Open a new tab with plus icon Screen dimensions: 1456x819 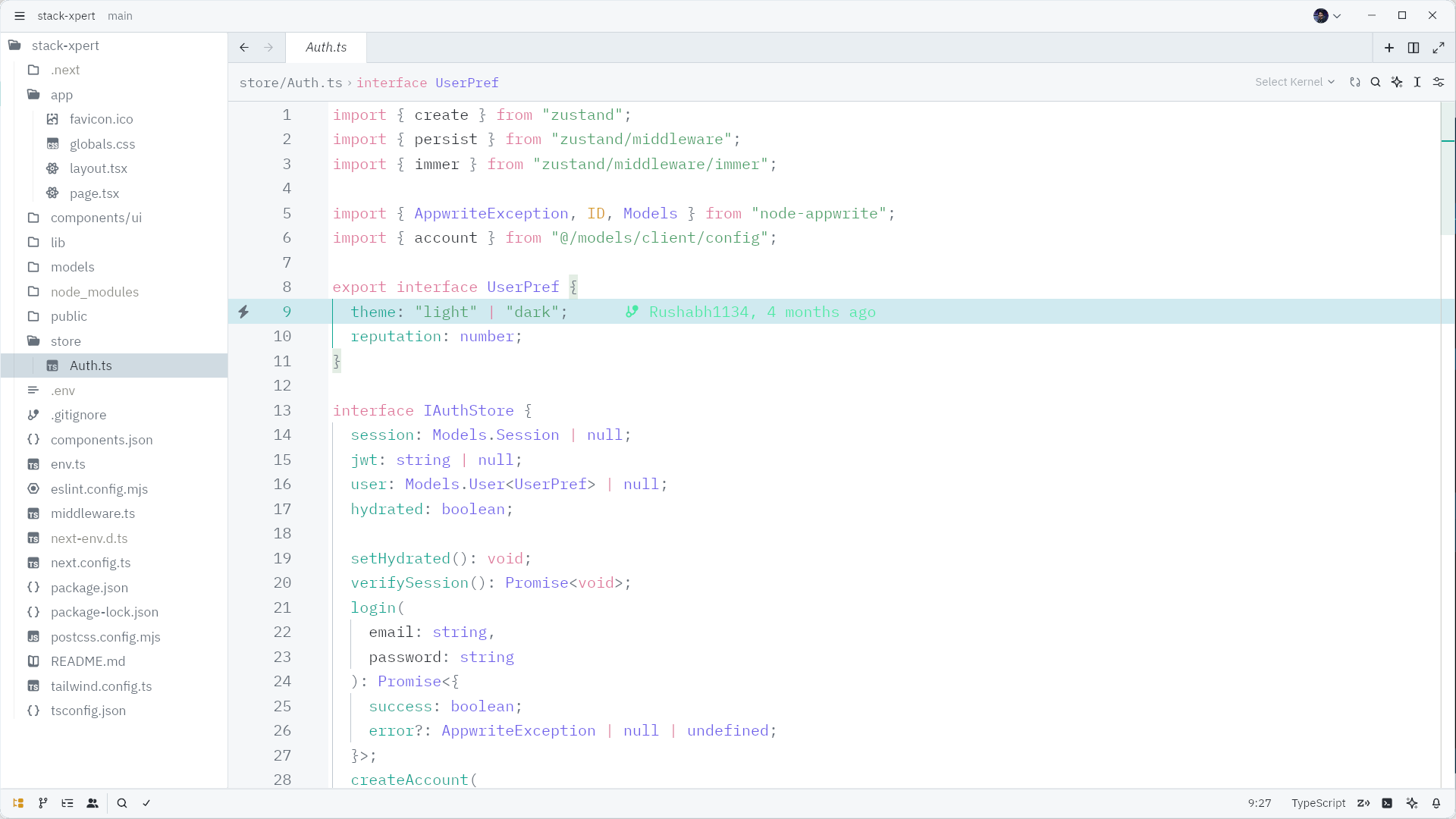[x=1389, y=48]
